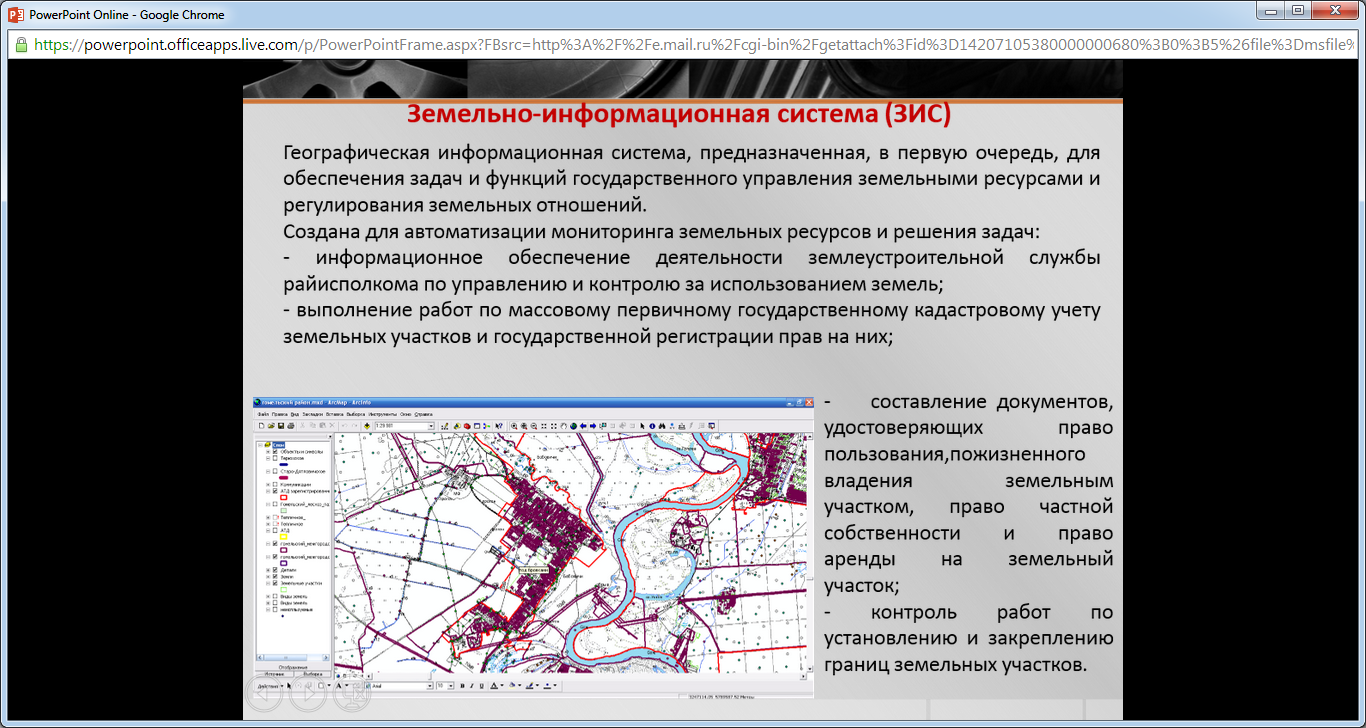Viewport: 1366px width, 728px height.
Task: Open Закладки menu in the ArcMap picture
Action: tap(313, 414)
